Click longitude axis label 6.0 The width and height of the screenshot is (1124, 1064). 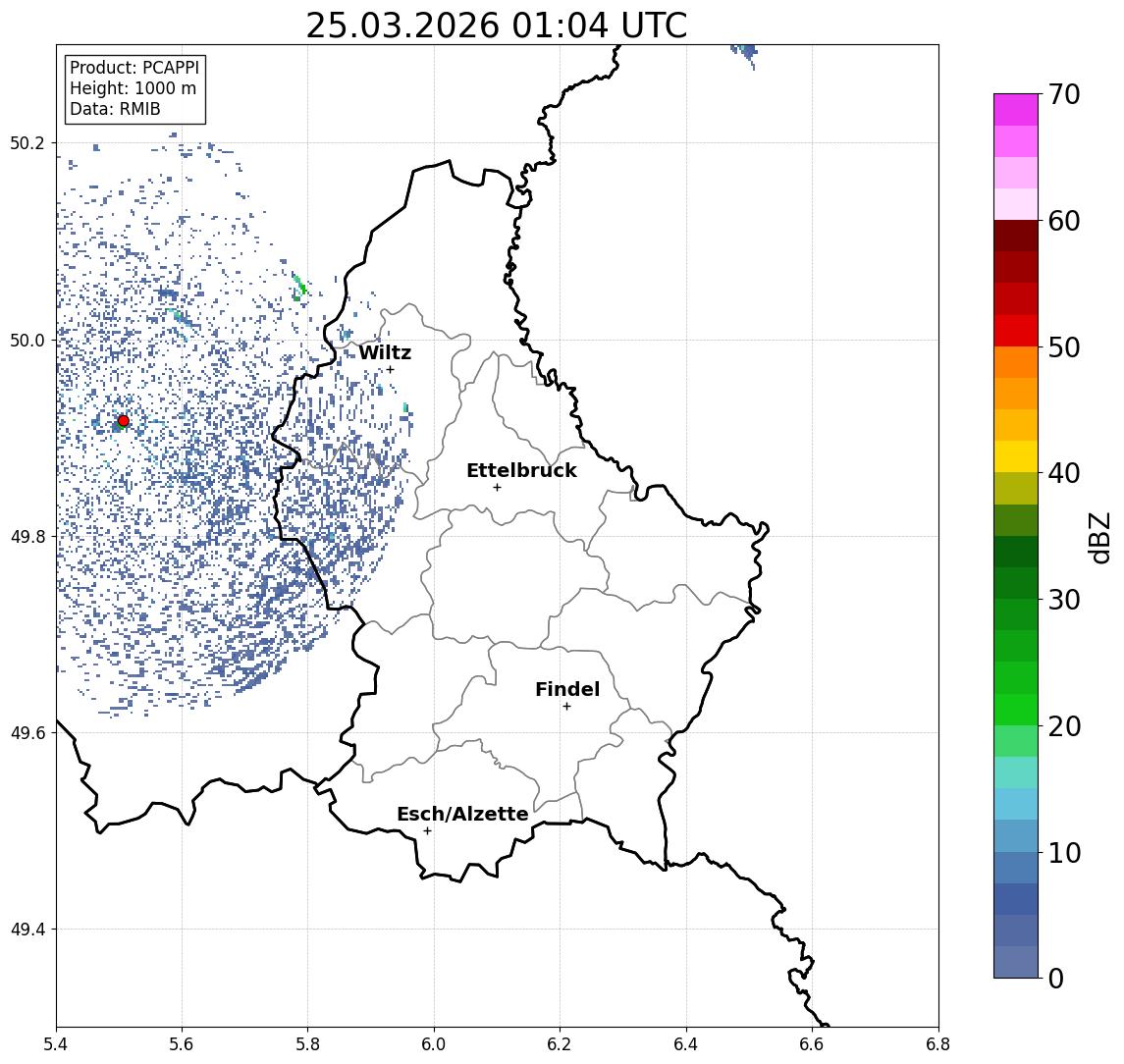click(434, 1044)
